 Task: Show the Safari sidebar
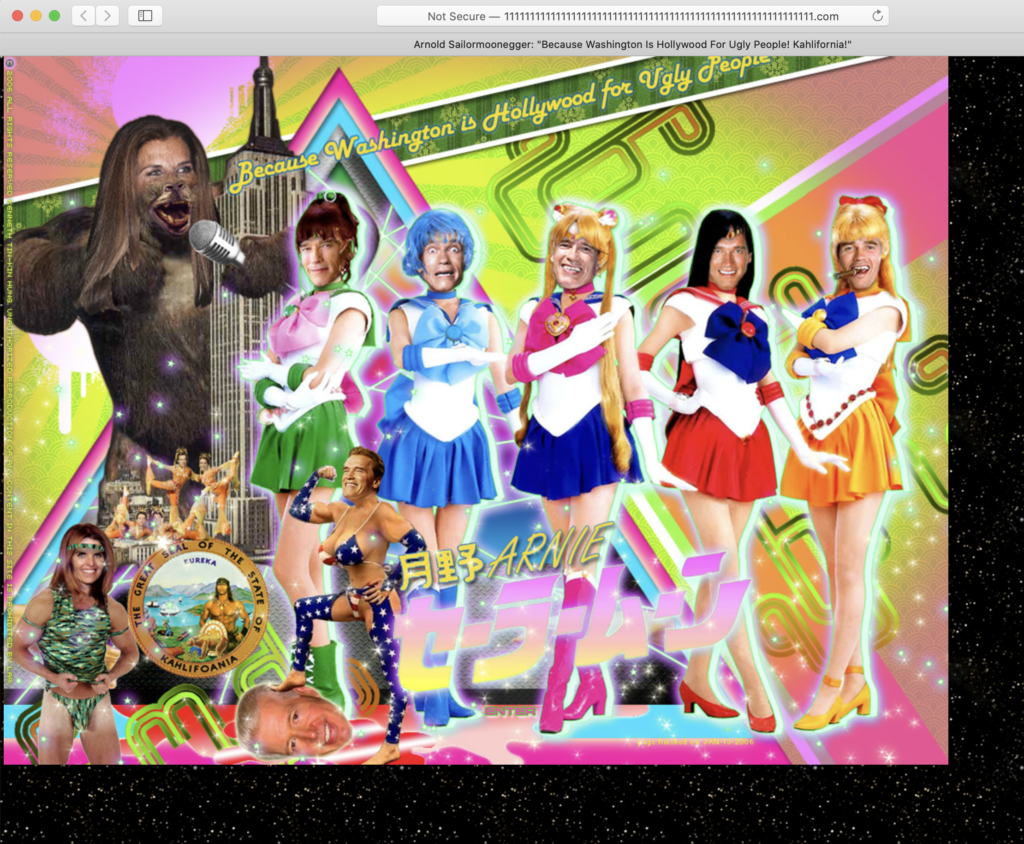145,16
